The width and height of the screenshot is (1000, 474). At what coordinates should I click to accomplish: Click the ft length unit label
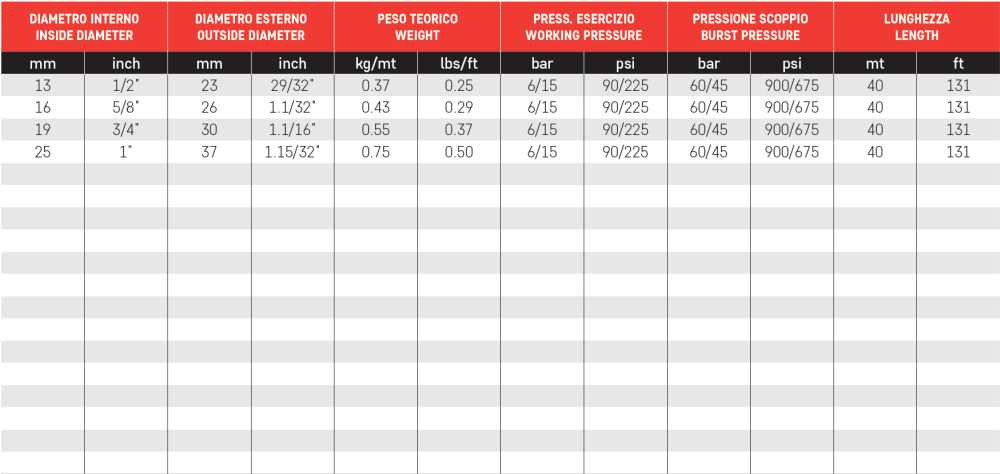click(958, 64)
